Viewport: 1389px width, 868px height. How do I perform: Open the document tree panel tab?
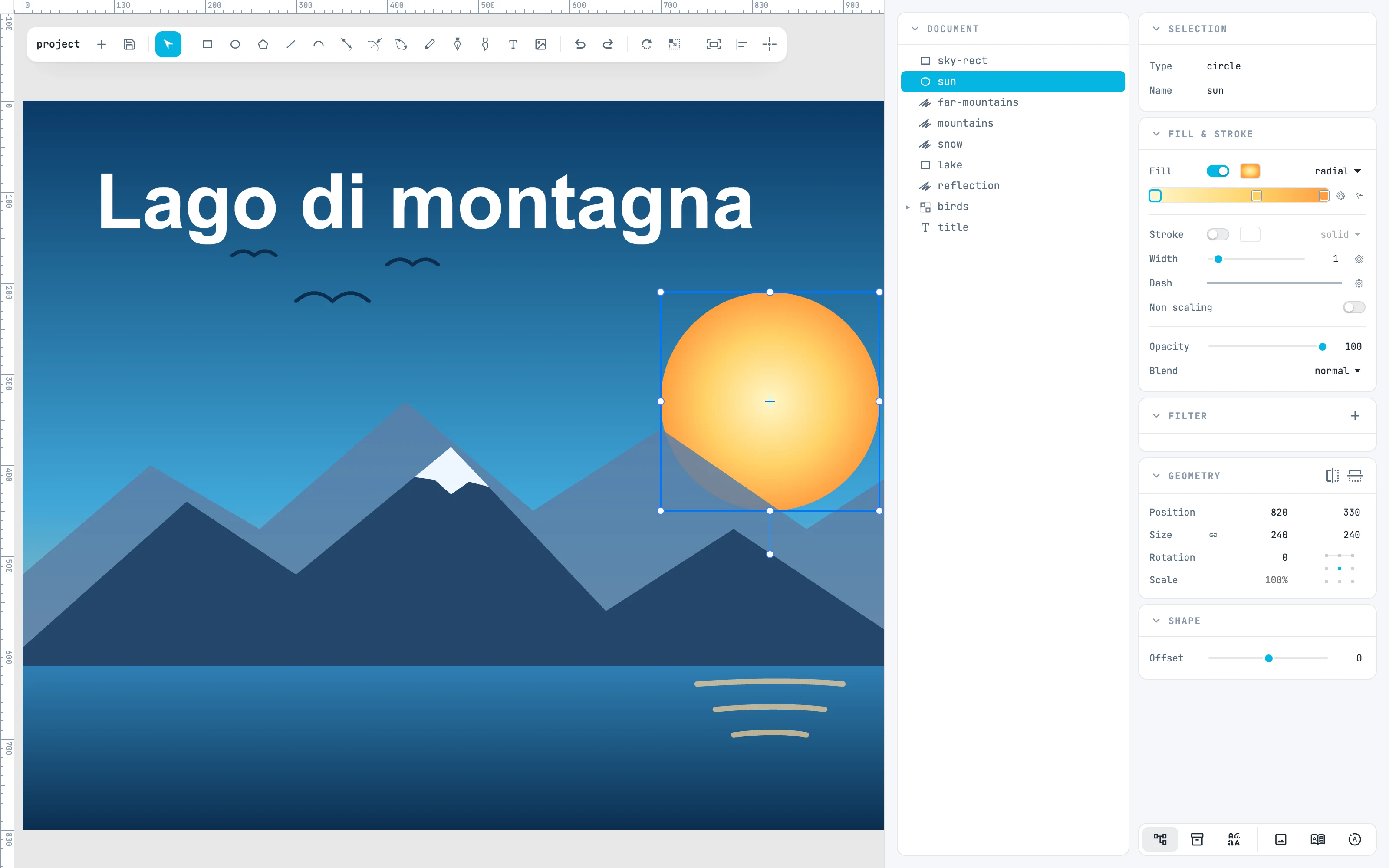[x=1160, y=839]
